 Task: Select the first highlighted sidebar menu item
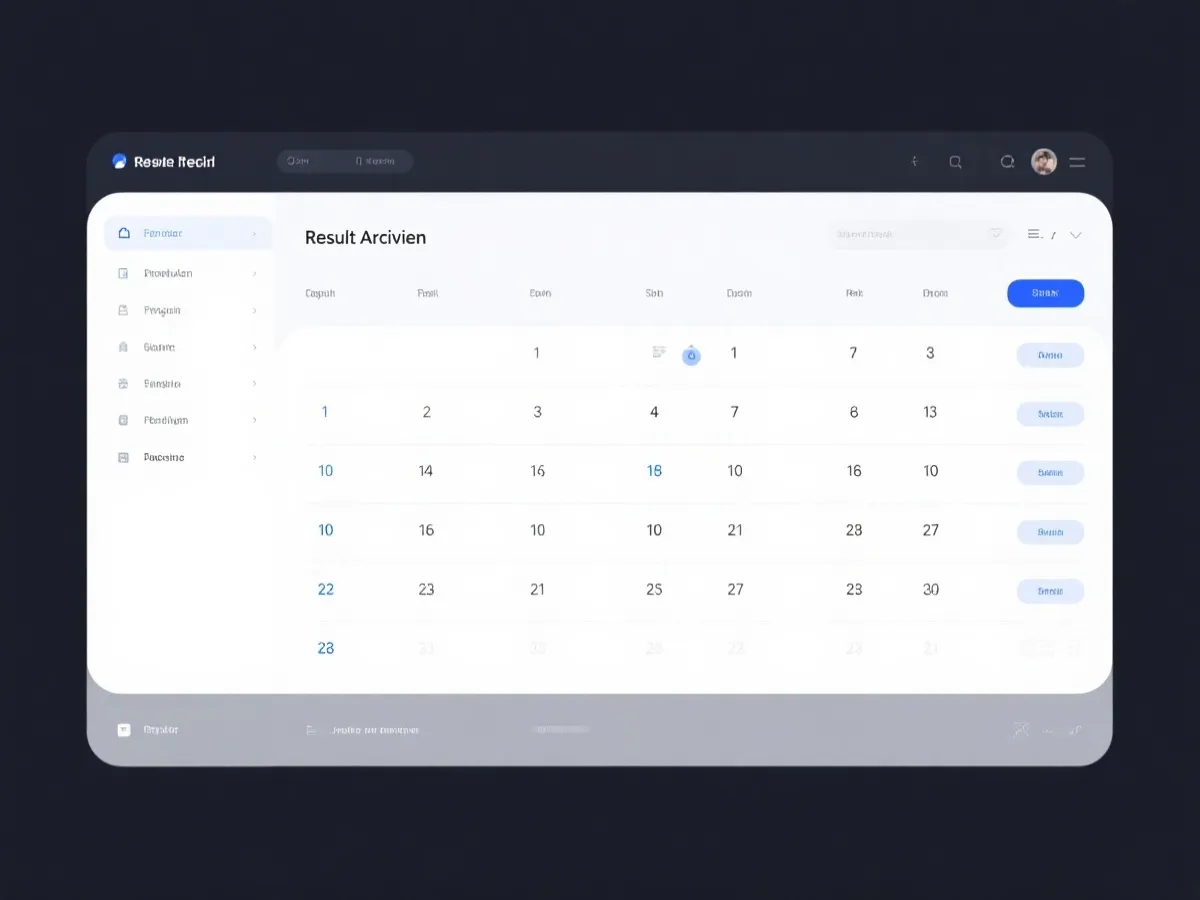[x=188, y=233]
